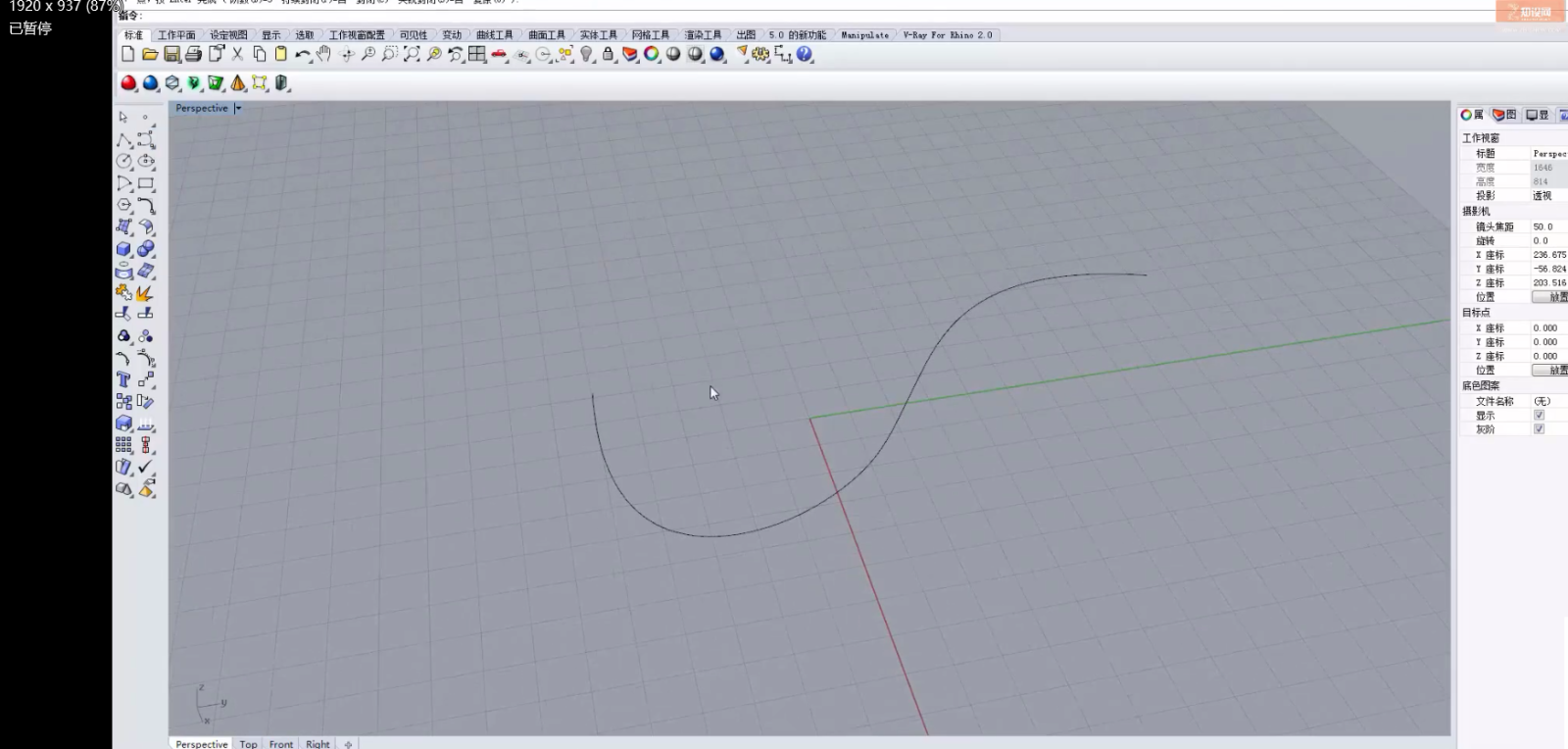Click the target point 放置 button
The height and width of the screenshot is (749, 1568).
click(1551, 371)
